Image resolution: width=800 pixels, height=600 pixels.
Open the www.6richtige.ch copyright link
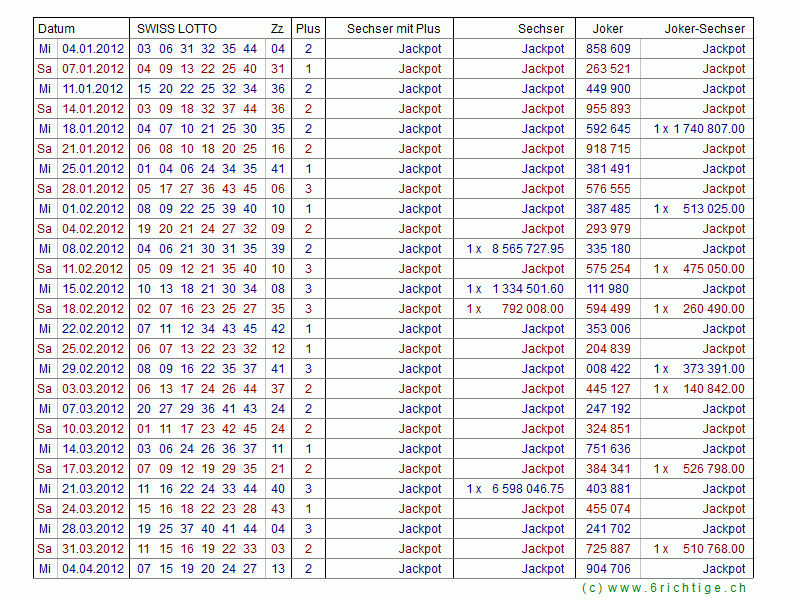pyautogui.click(x=664, y=589)
